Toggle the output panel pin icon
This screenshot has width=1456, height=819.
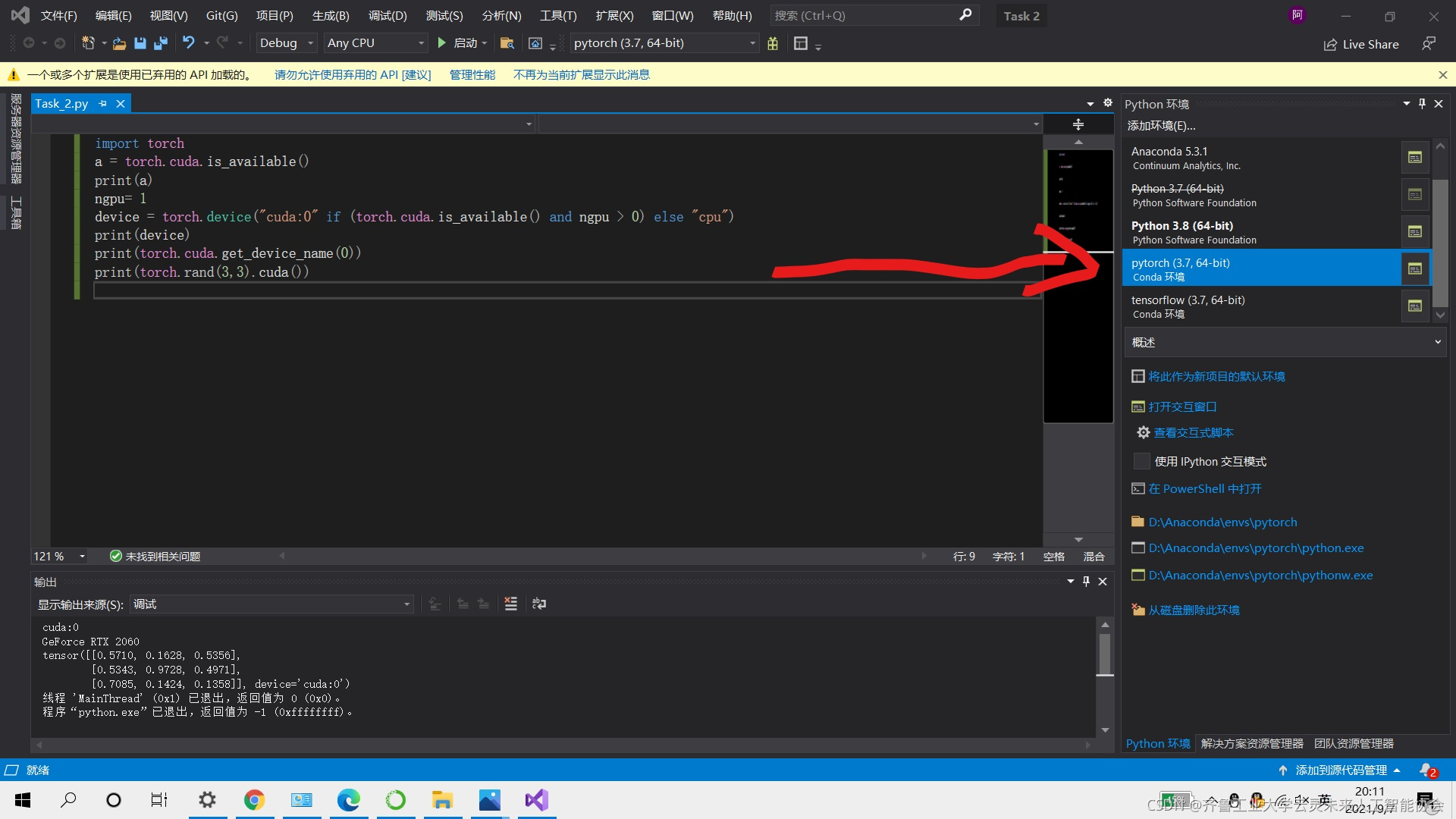pyautogui.click(x=1086, y=581)
